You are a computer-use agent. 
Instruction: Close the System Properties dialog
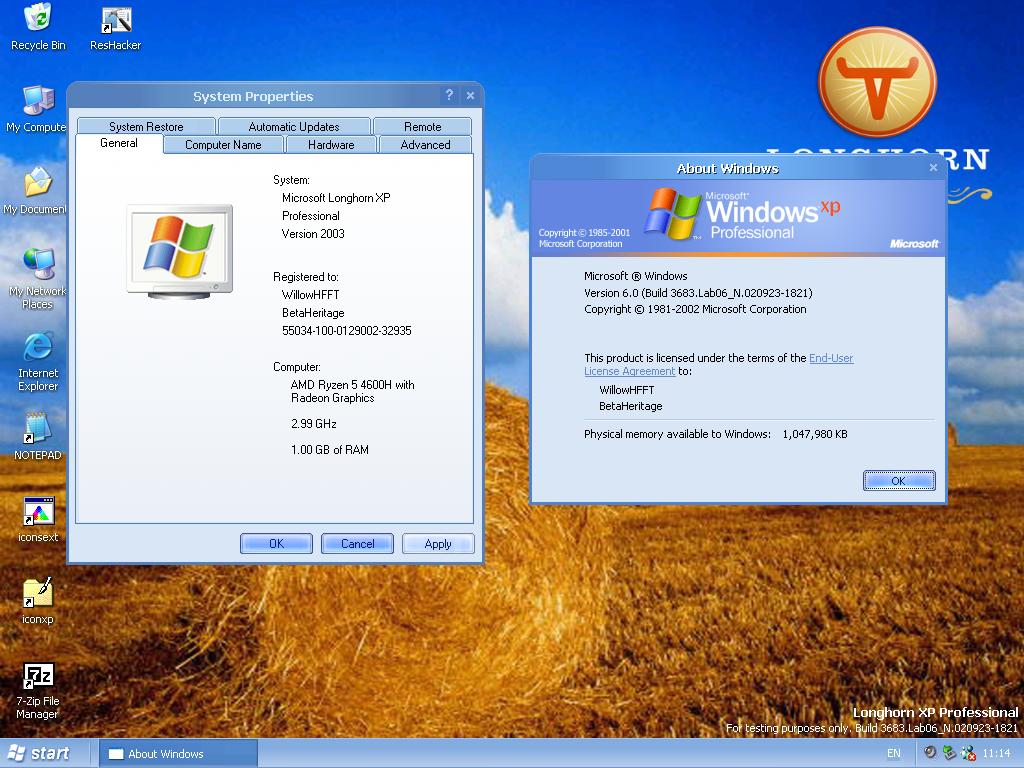(470, 95)
